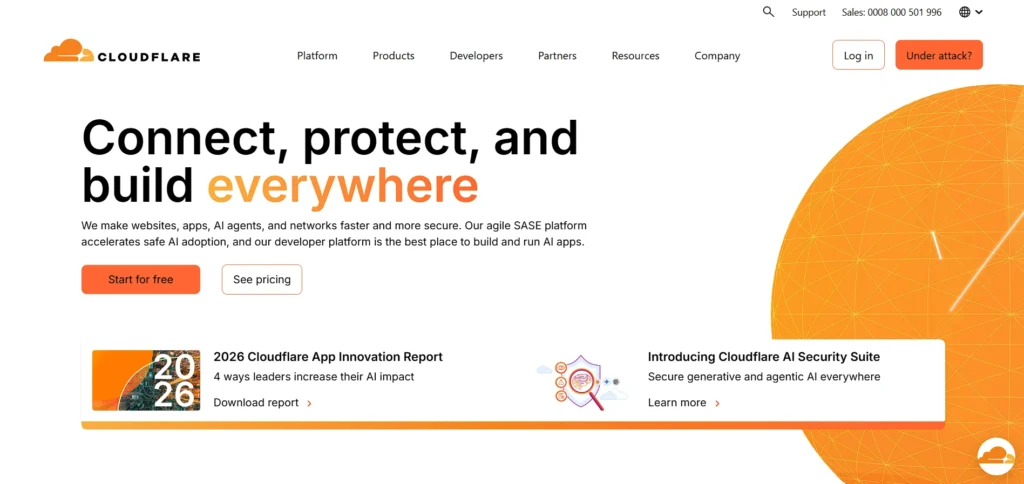Click the arrow next to Download report

[310, 404]
